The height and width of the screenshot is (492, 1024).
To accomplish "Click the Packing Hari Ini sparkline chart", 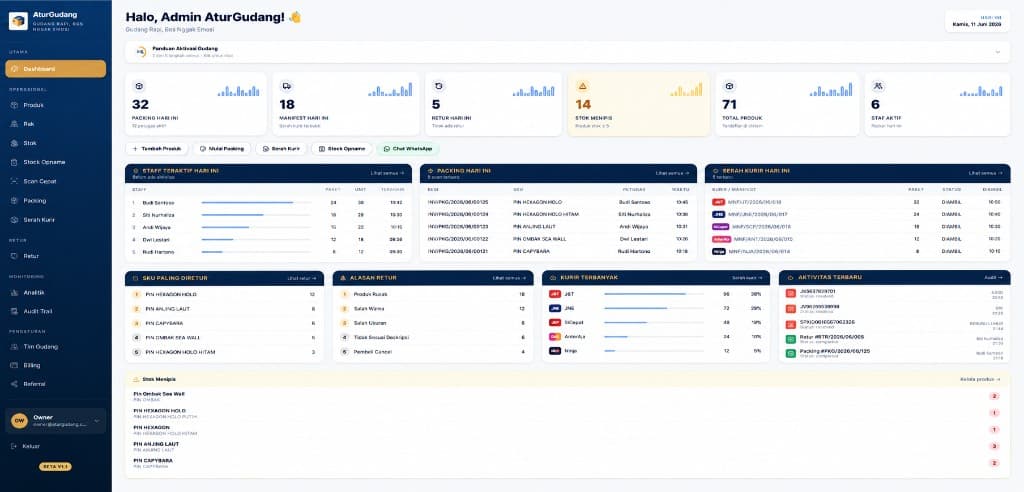I will coord(238,90).
